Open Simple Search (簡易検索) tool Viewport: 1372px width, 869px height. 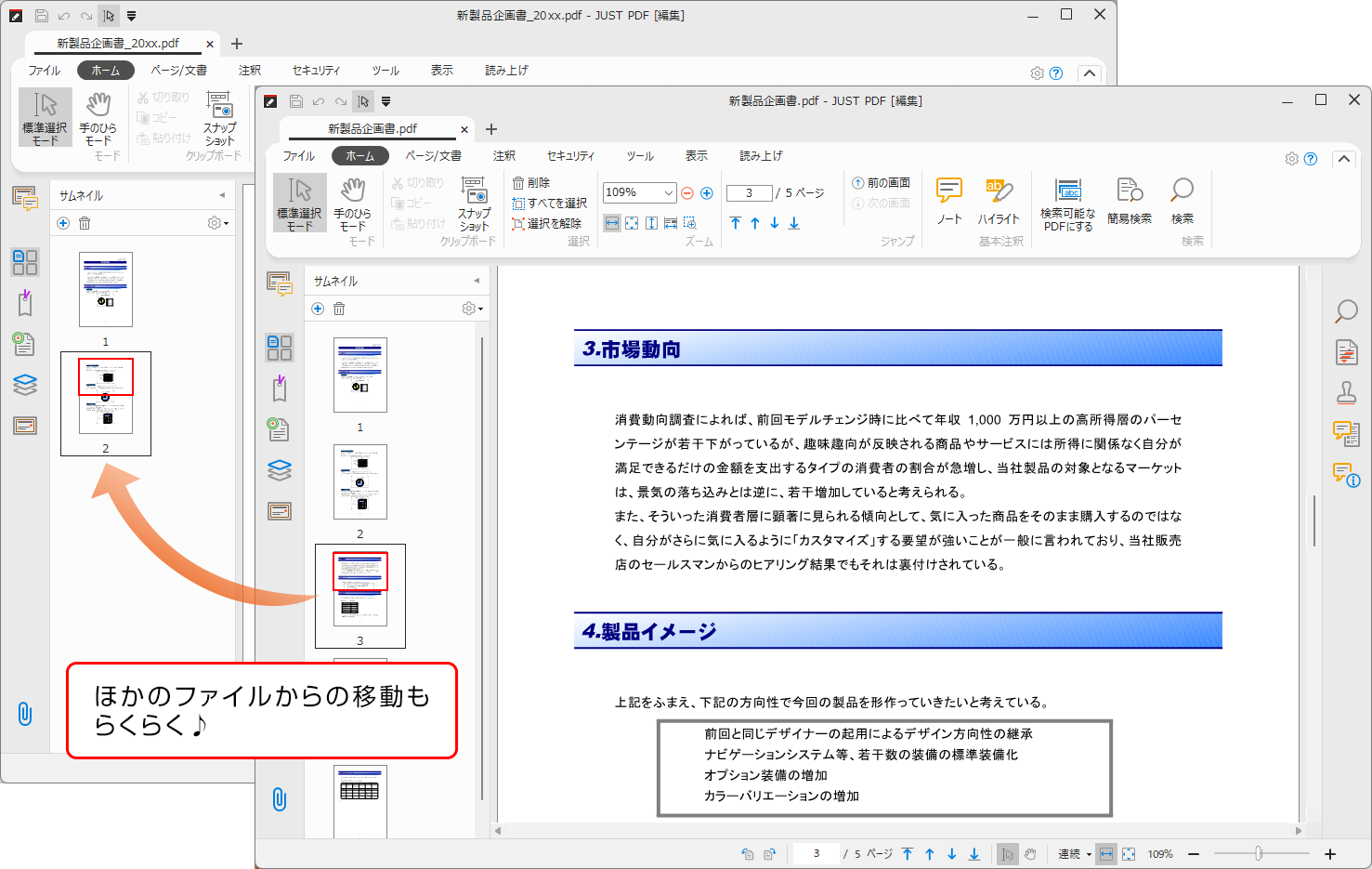click(x=1129, y=201)
